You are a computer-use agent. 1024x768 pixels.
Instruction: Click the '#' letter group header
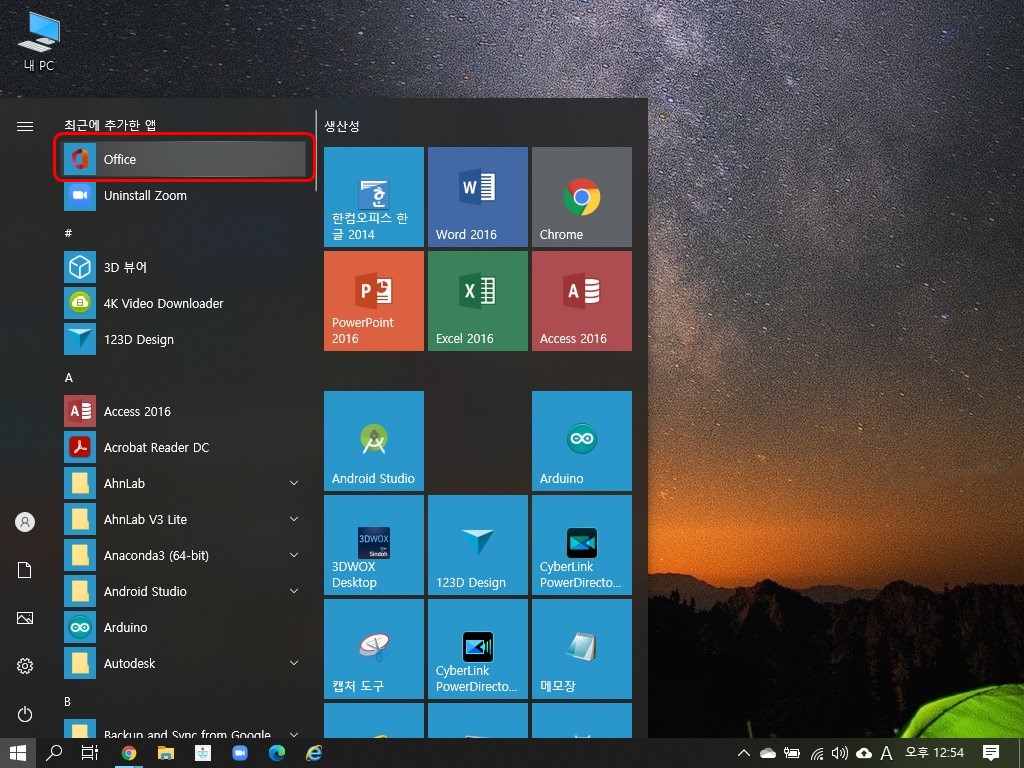pyautogui.click(x=68, y=232)
